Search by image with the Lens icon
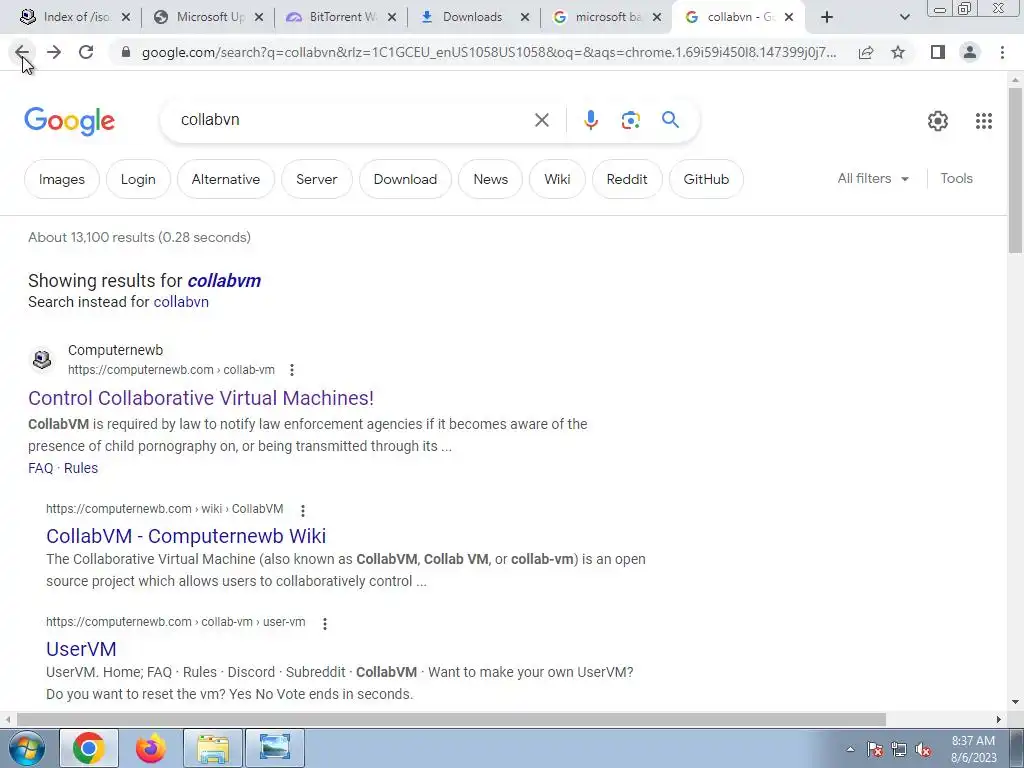Image resolution: width=1024 pixels, height=768 pixels. pos(630,120)
